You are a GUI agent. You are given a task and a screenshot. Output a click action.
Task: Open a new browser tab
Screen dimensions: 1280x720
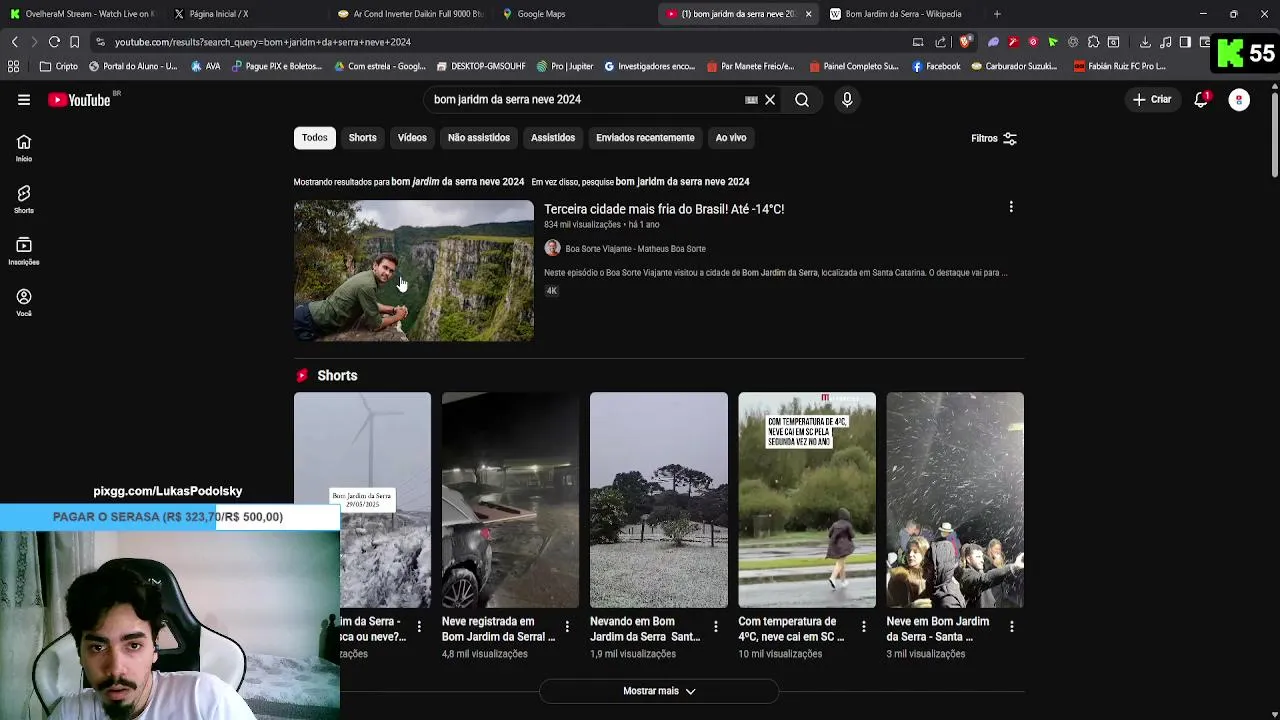[x=997, y=14]
